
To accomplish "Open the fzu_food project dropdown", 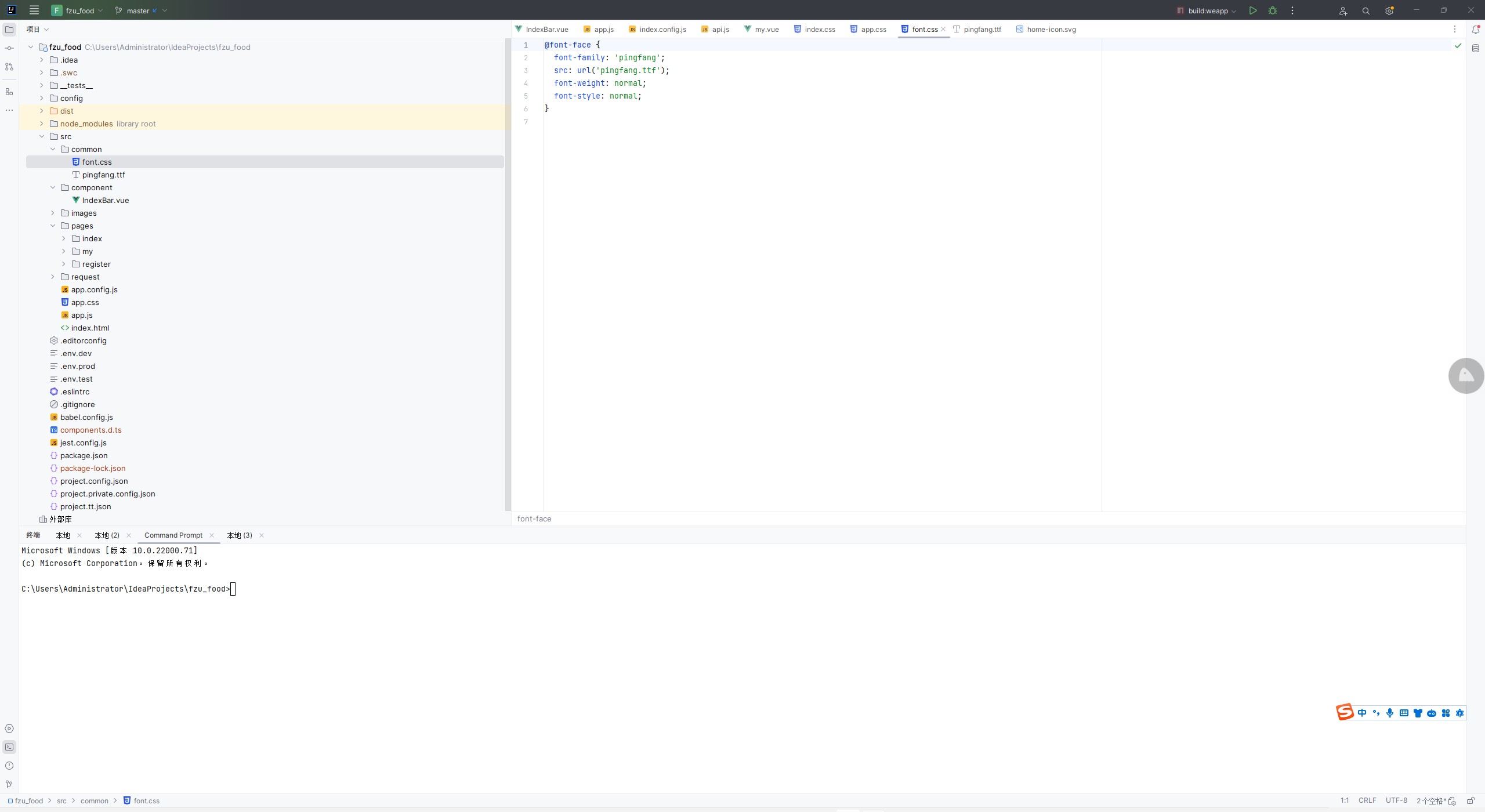I will pyautogui.click(x=77, y=10).
